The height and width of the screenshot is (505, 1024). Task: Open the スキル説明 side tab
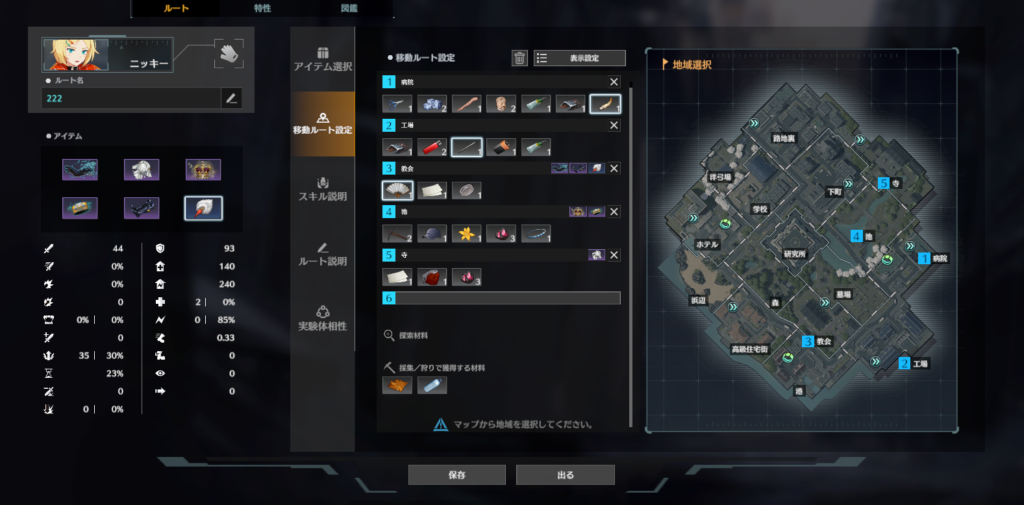click(x=323, y=189)
